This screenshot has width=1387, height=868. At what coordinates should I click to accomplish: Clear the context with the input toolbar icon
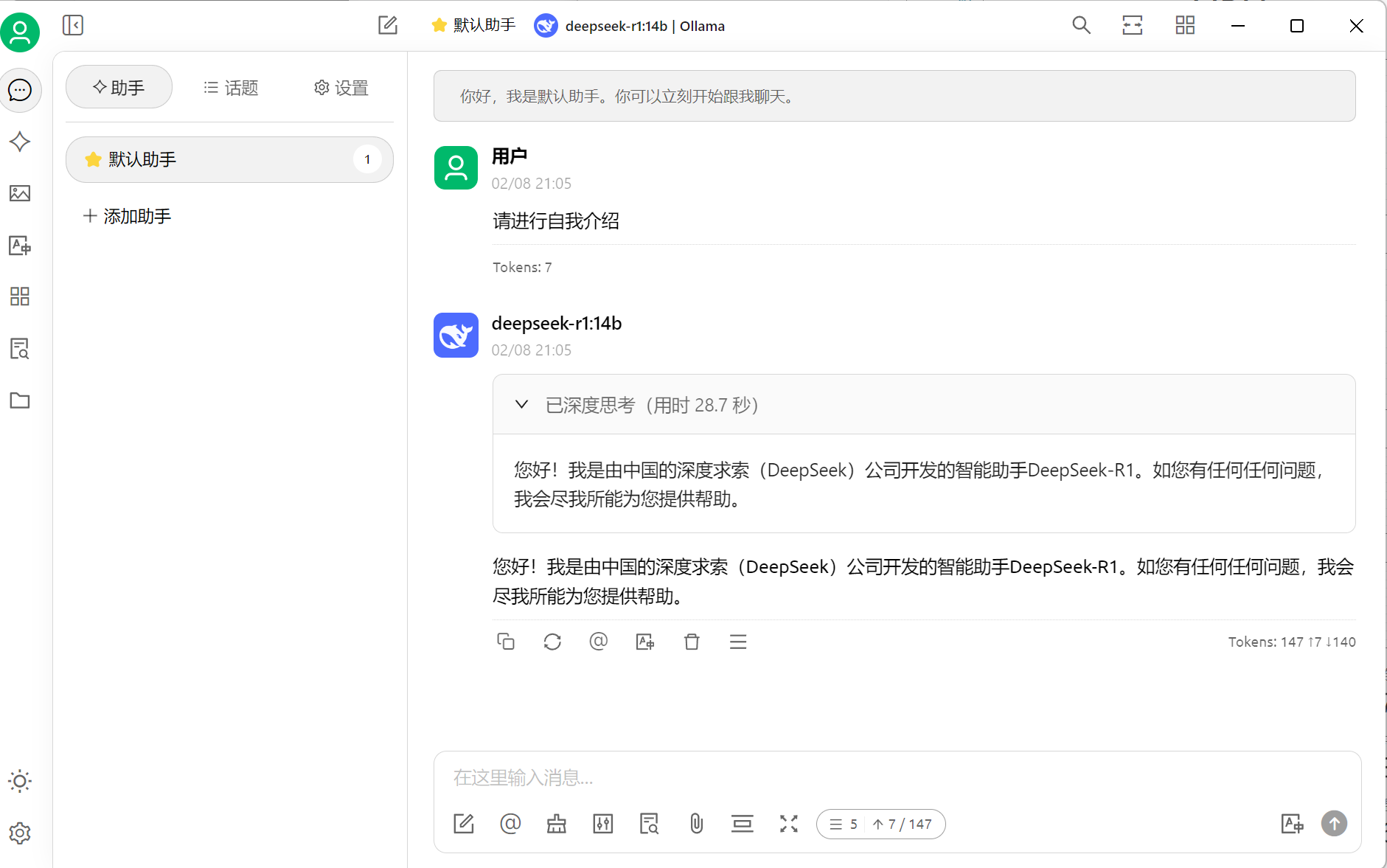coord(743,824)
